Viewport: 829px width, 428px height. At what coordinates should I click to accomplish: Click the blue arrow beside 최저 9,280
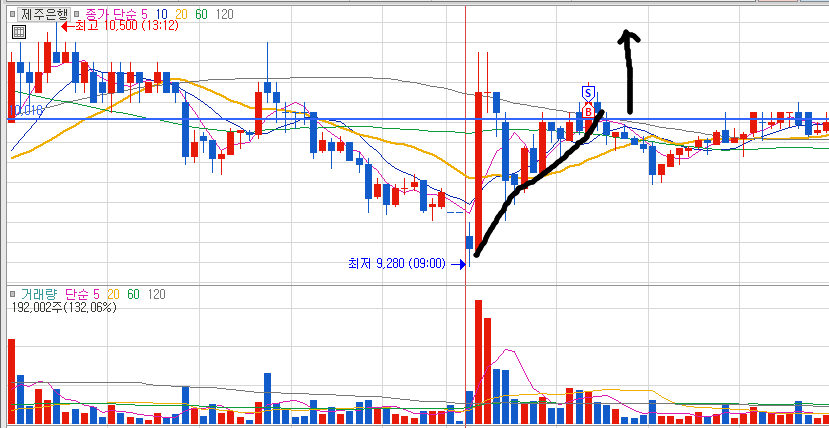click(x=457, y=264)
